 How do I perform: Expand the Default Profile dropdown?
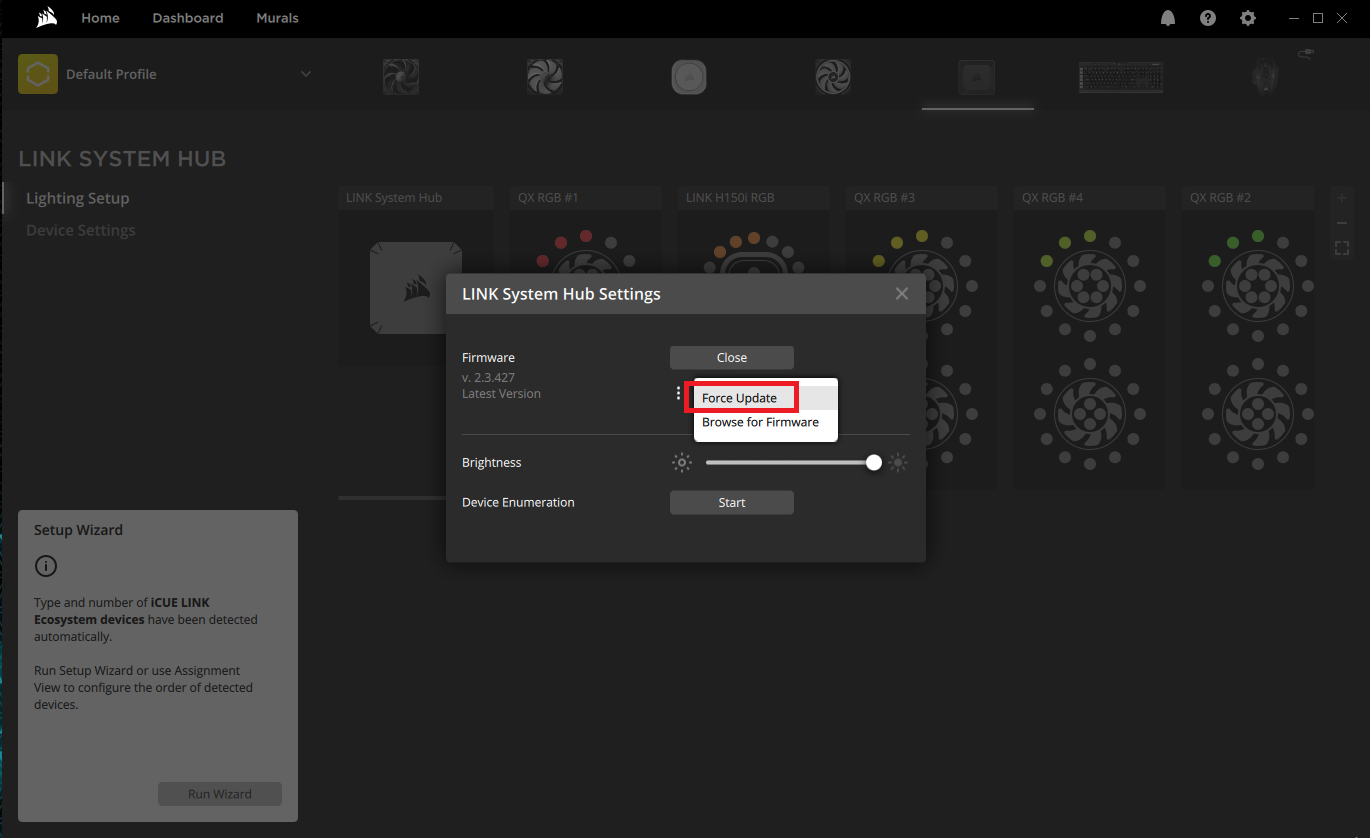[306, 74]
